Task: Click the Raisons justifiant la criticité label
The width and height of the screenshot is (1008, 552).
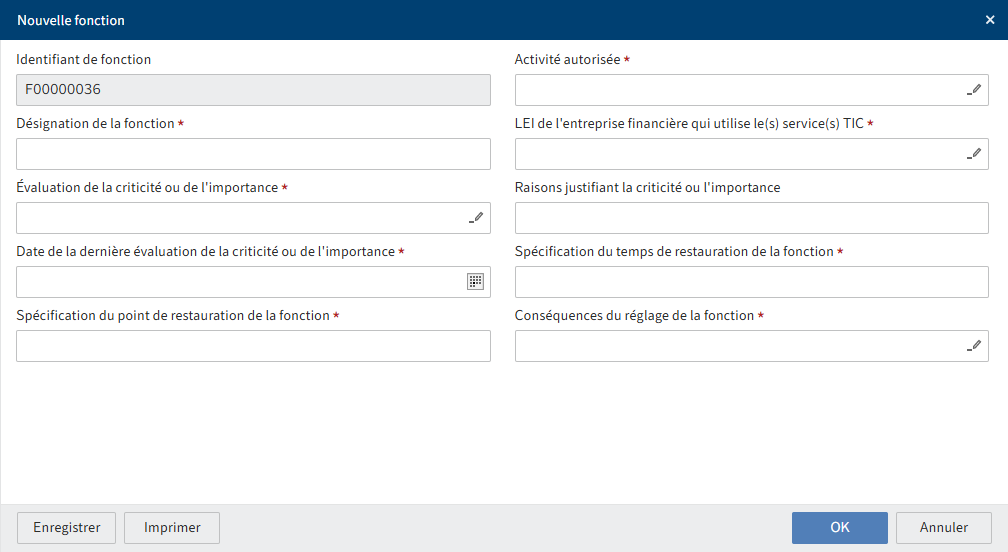Action: click(647, 187)
